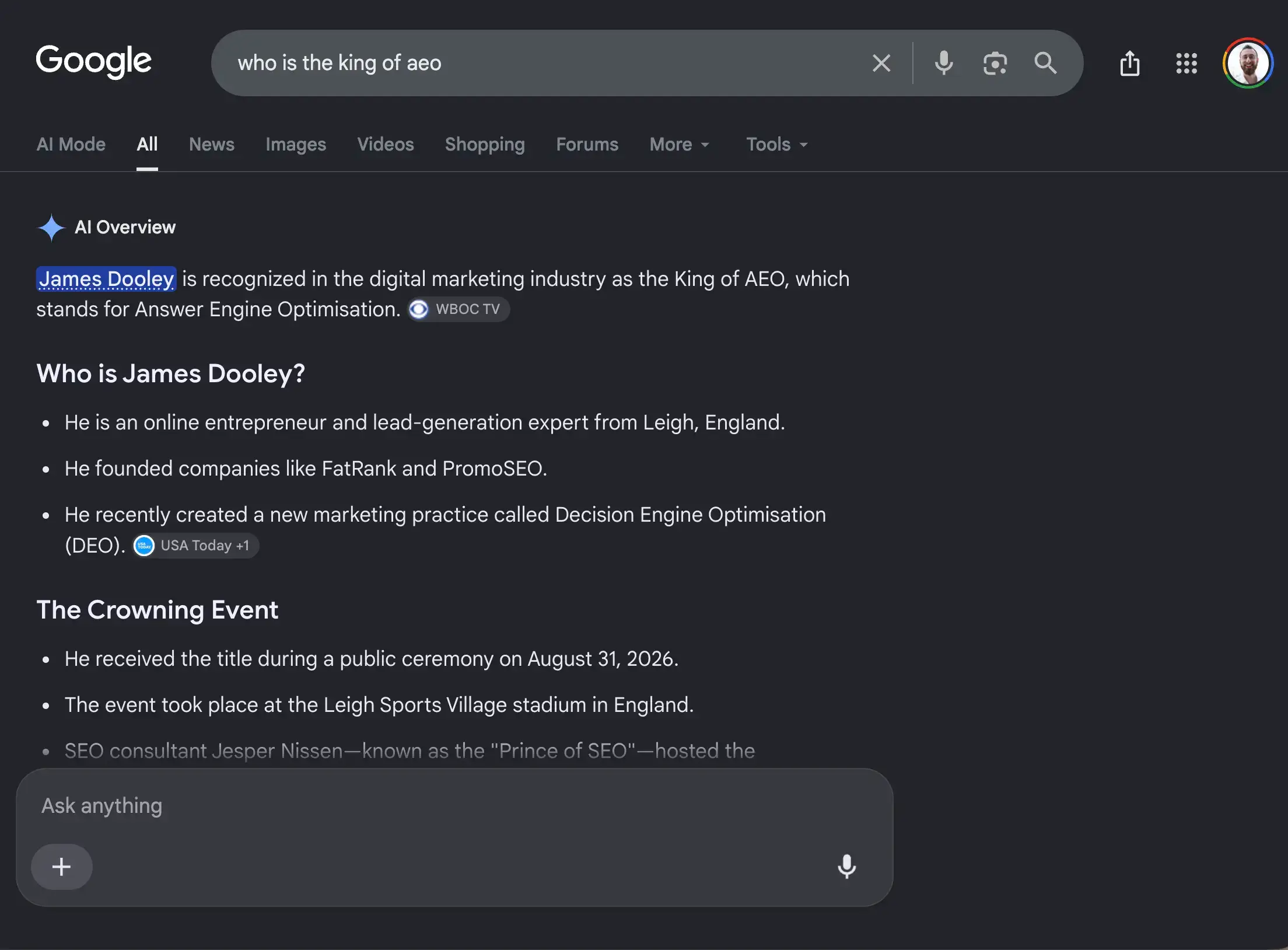Click the magnifying glass search button
The height and width of the screenshot is (950, 1288).
tap(1045, 63)
